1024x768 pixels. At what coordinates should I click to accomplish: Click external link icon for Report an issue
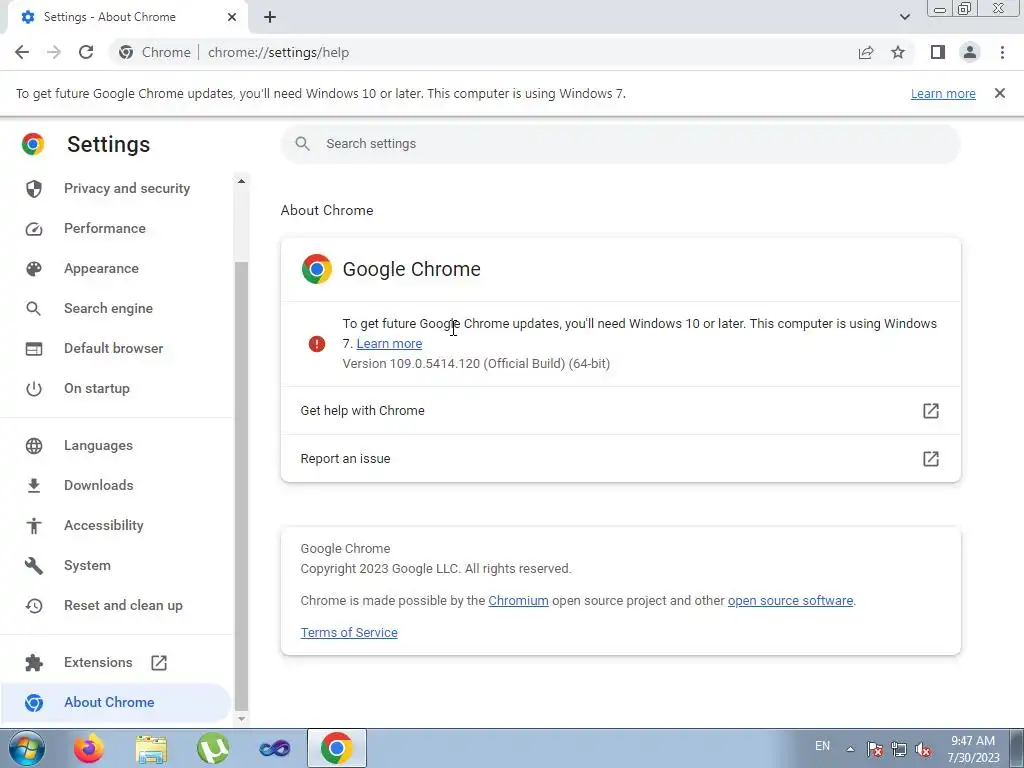pyautogui.click(x=931, y=458)
